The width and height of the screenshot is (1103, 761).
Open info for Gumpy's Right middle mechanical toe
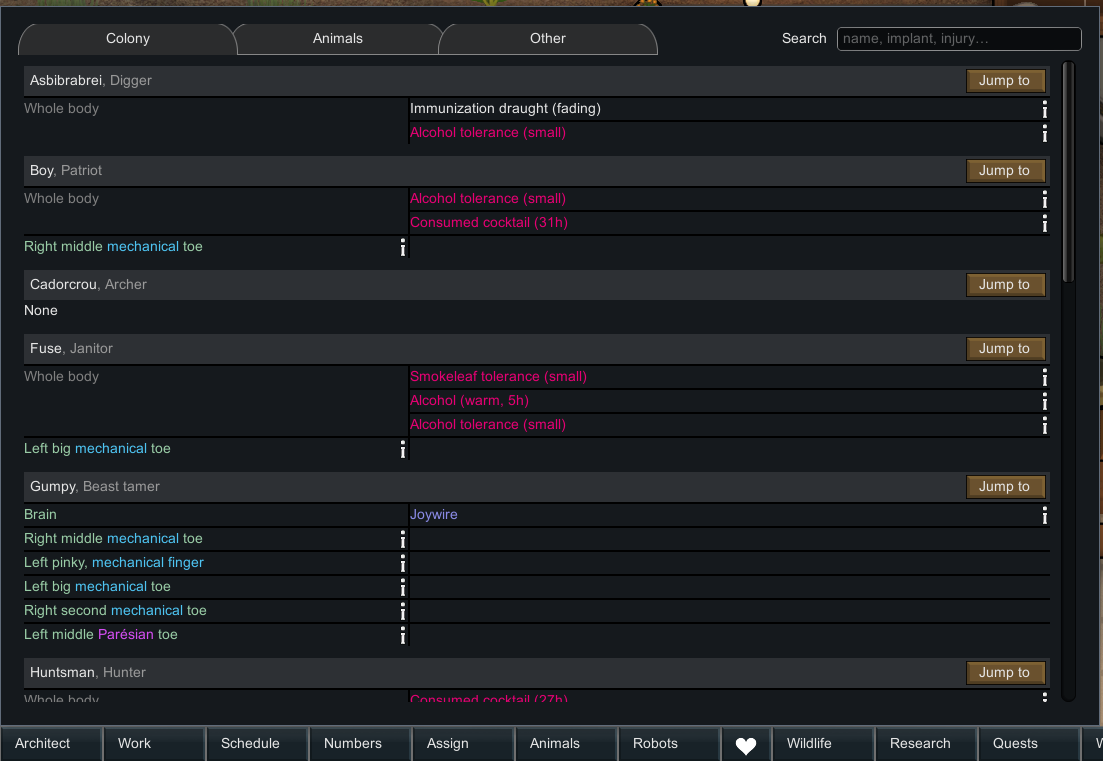coord(402,539)
